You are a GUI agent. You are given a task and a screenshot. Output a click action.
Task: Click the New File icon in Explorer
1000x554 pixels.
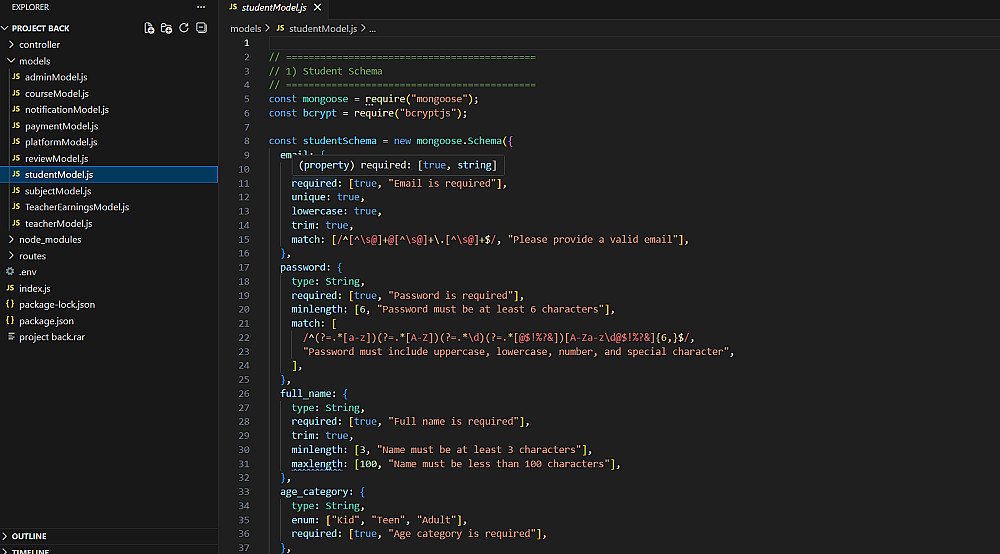pyautogui.click(x=149, y=28)
